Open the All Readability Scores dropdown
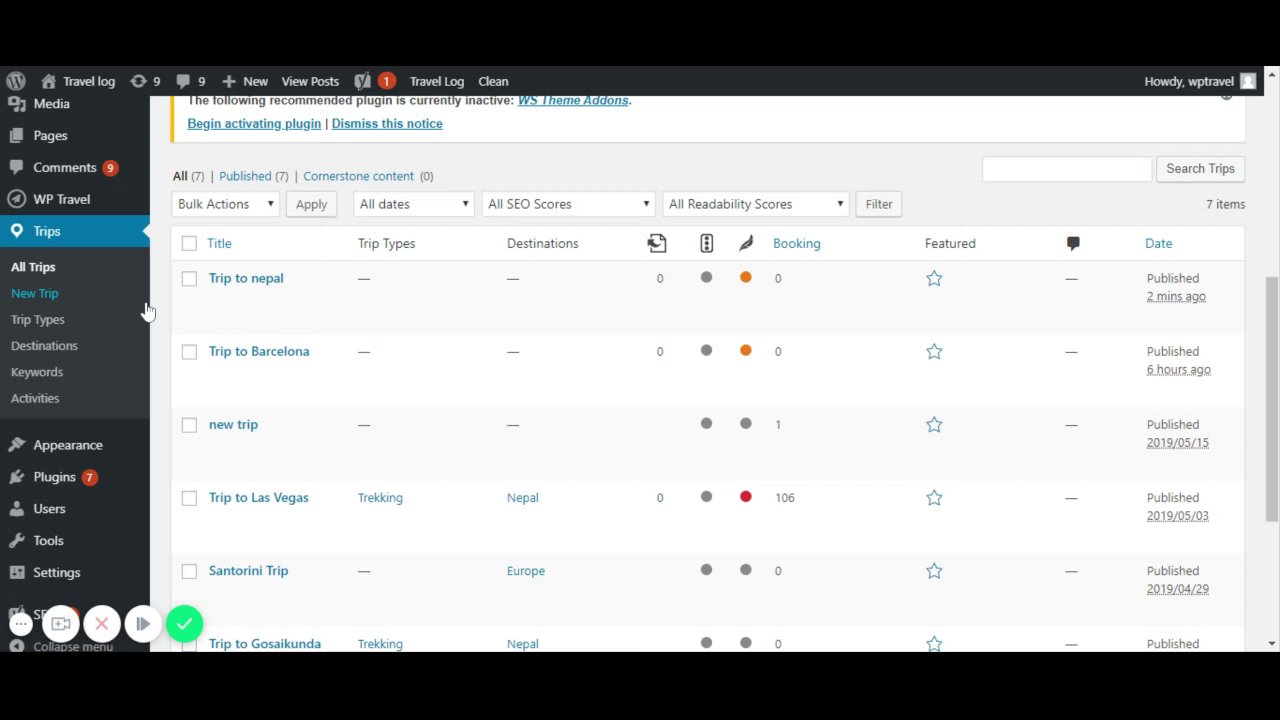Image resolution: width=1280 pixels, height=720 pixels. [x=755, y=204]
